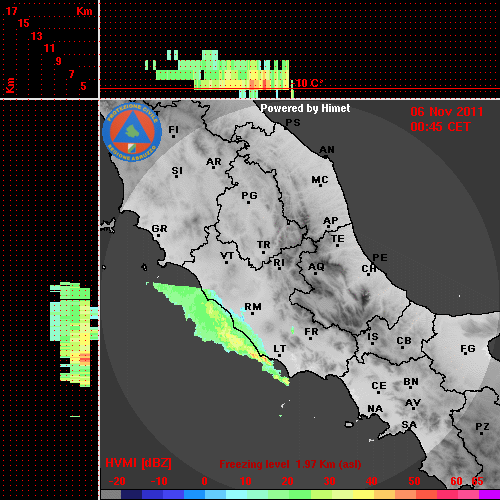Select the MC city label
Image resolution: width=500 pixels, height=500 pixels.
tap(320, 180)
